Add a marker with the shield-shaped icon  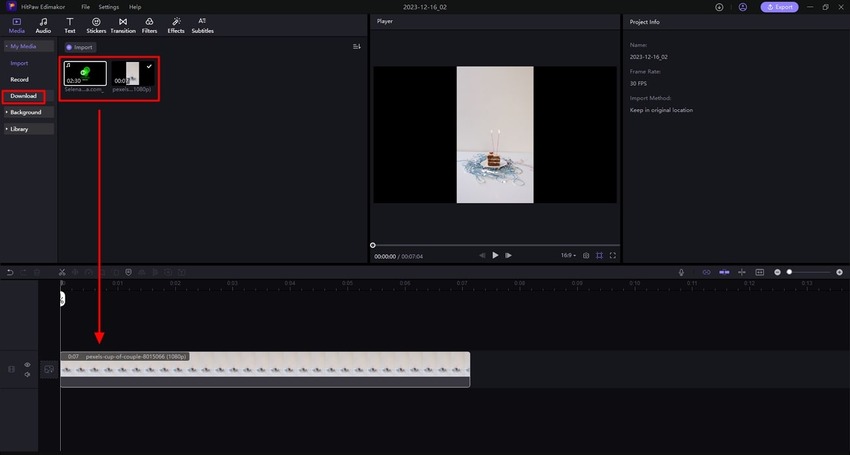128,272
